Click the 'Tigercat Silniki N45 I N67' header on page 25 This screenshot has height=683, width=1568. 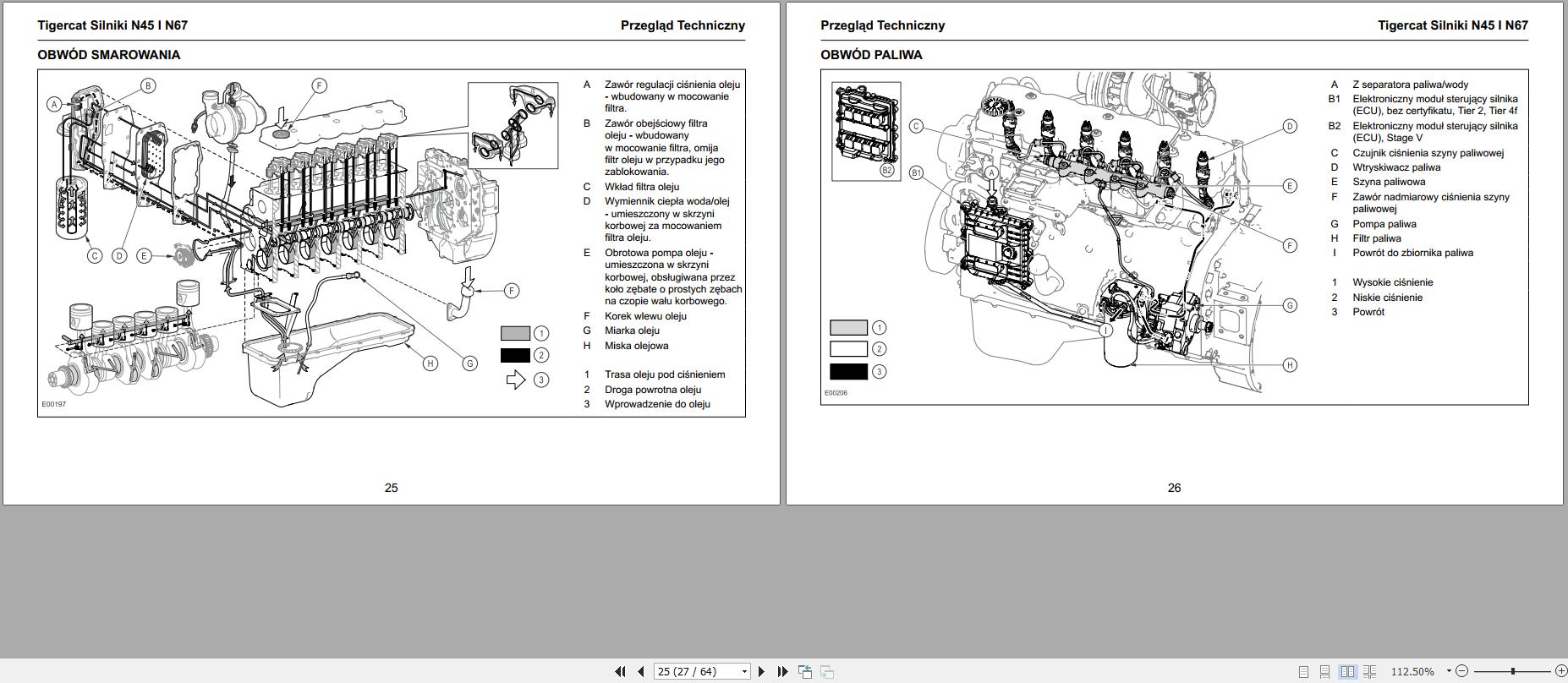click(x=112, y=25)
